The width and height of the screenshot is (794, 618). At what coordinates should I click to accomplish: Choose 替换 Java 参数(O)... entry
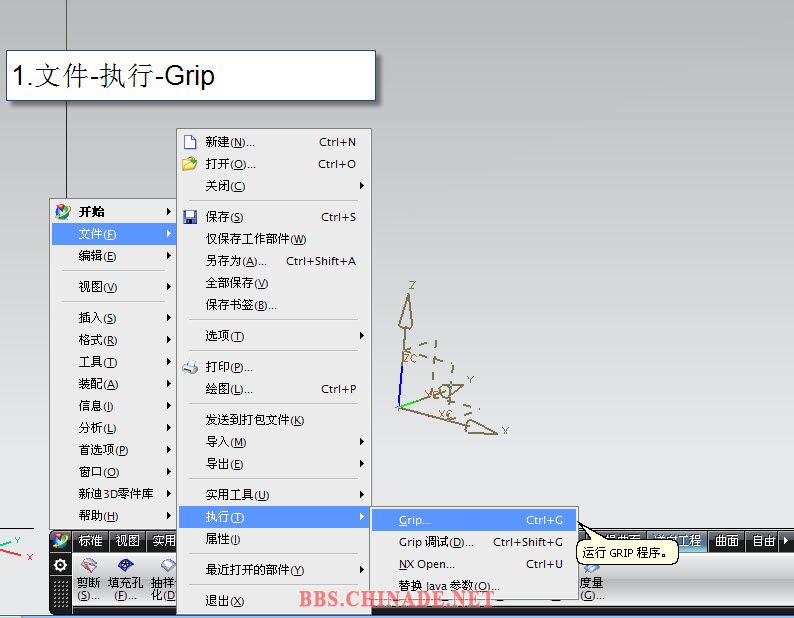[474, 586]
